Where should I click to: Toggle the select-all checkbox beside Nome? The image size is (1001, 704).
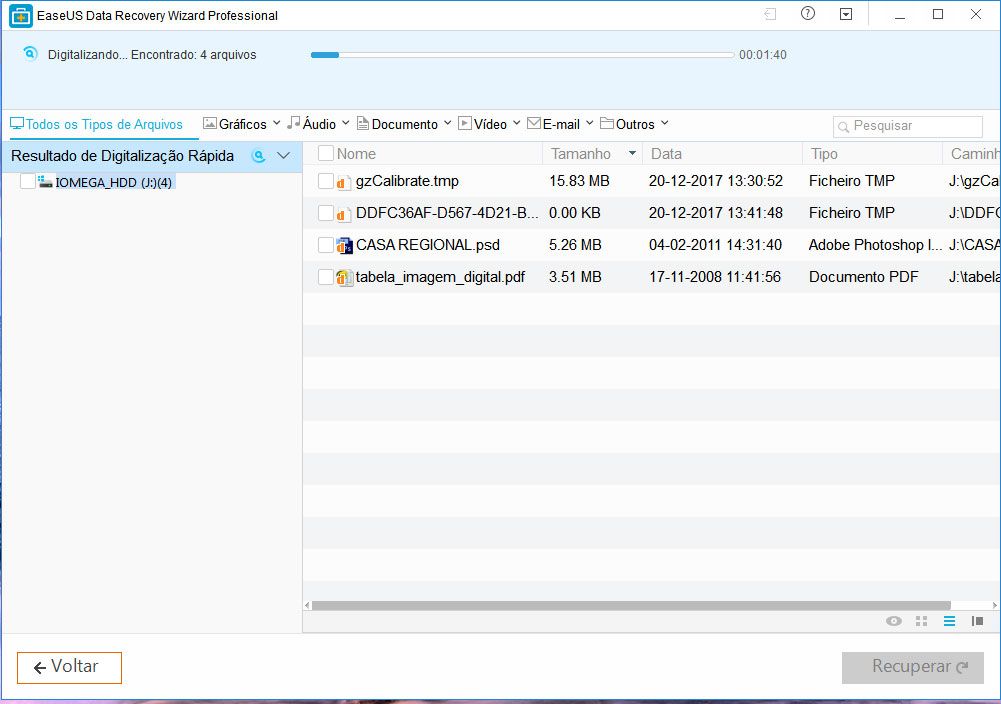pyautogui.click(x=326, y=154)
